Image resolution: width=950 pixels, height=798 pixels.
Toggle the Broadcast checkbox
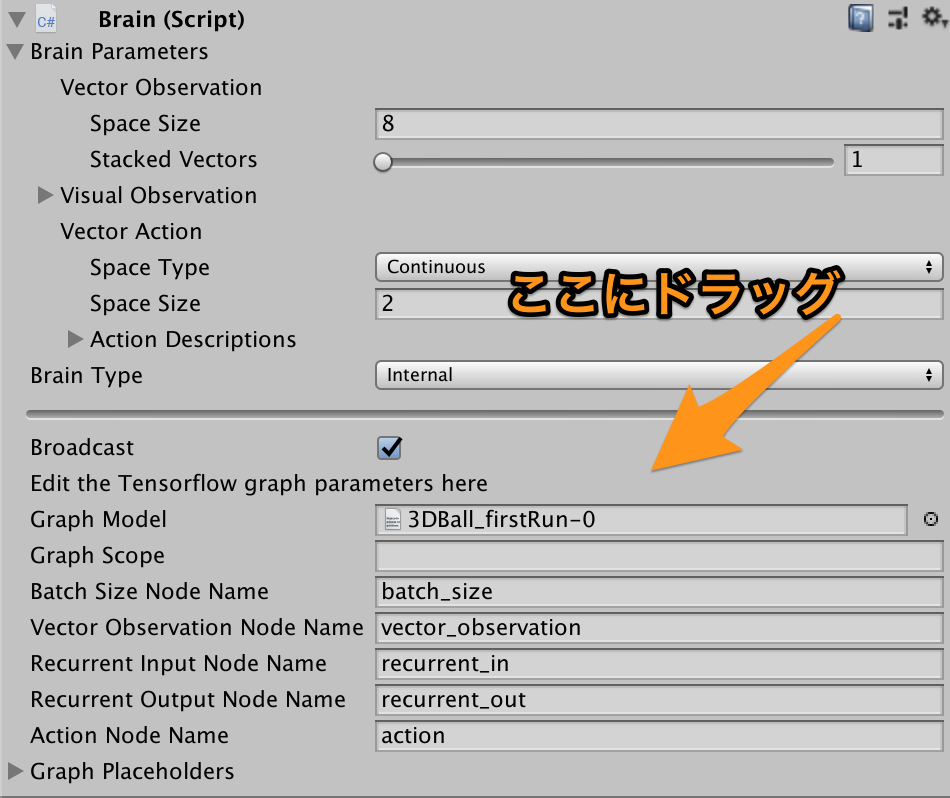point(388,447)
